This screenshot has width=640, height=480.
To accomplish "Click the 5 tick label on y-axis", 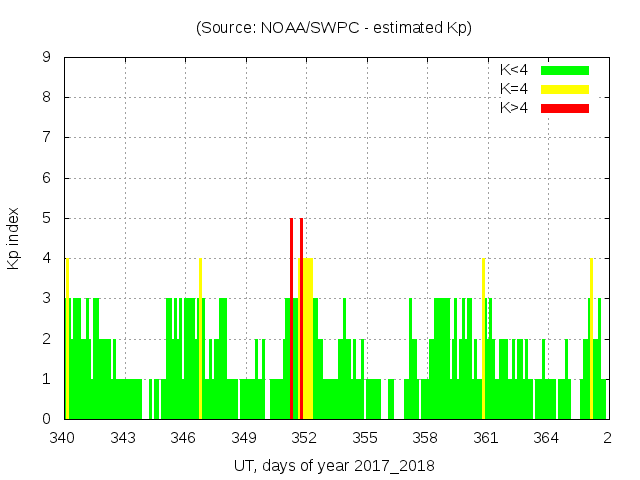I will click(x=46, y=218).
